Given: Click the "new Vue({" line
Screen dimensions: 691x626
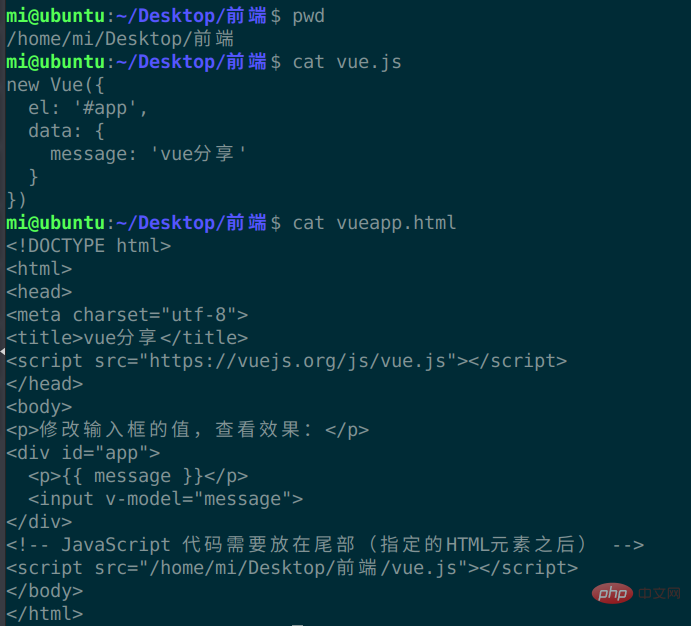Looking at the screenshot, I should pyautogui.click(x=55, y=85).
